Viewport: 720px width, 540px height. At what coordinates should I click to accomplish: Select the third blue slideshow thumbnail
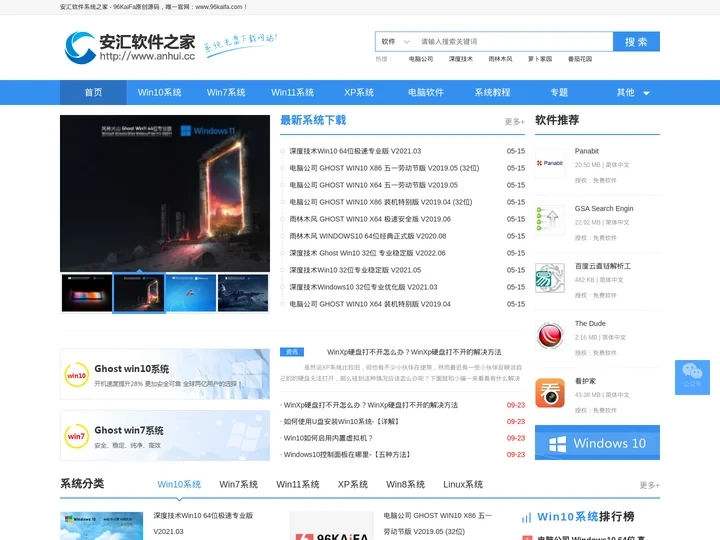pyautogui.click(x=191, y=293)
